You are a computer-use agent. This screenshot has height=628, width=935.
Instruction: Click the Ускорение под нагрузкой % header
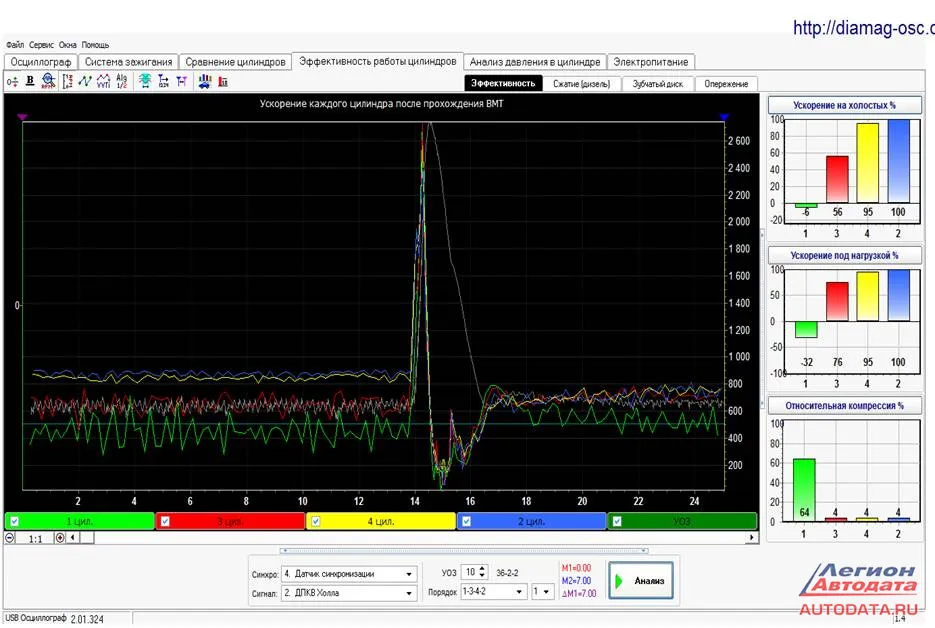pyautogui.click(x=844, y=255)
